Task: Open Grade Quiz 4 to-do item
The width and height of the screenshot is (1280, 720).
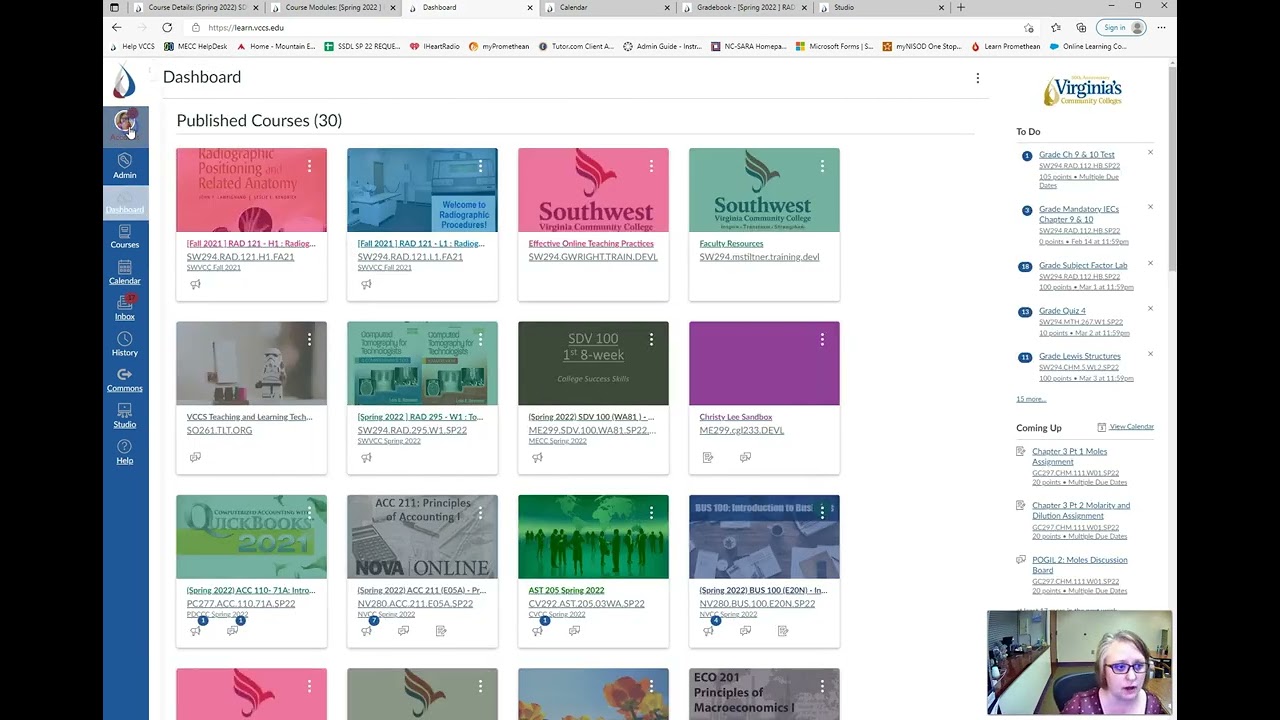Action: click(x=1062, y=311)
